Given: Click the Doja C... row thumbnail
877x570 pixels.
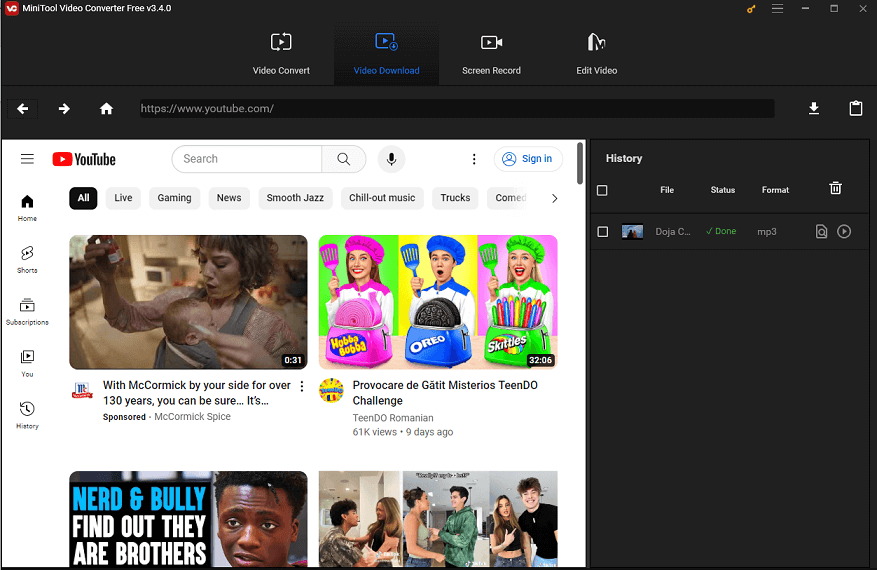Looking at the screenshot, I should click(633, 232).
